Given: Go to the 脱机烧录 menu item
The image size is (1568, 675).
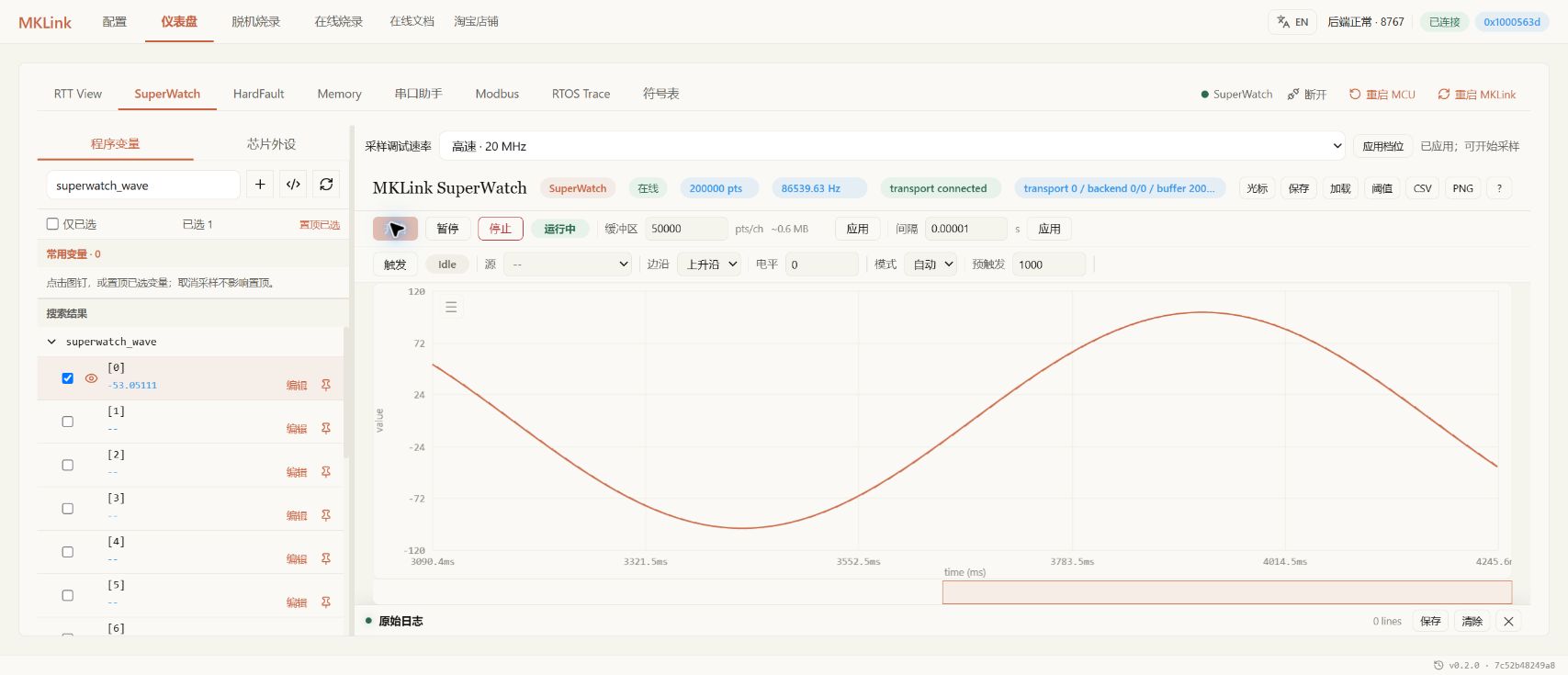Looking at the screenshot, I should click(x=255, y=21).
